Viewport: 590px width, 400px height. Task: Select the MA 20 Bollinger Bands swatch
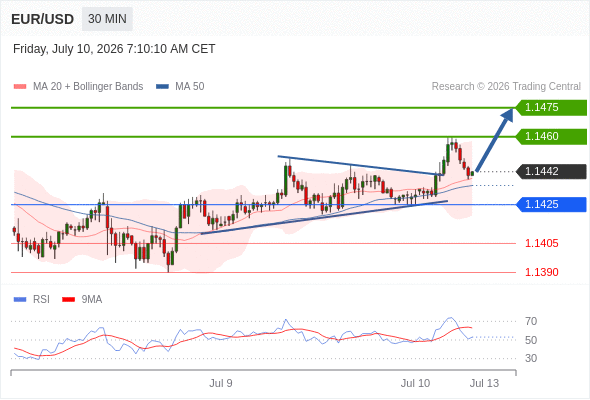20,87
